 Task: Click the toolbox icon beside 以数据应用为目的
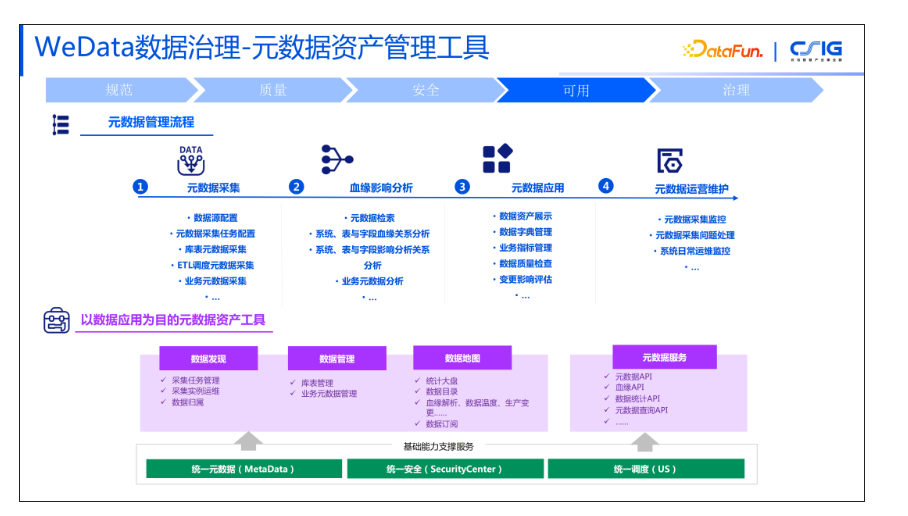click(57, 320)
